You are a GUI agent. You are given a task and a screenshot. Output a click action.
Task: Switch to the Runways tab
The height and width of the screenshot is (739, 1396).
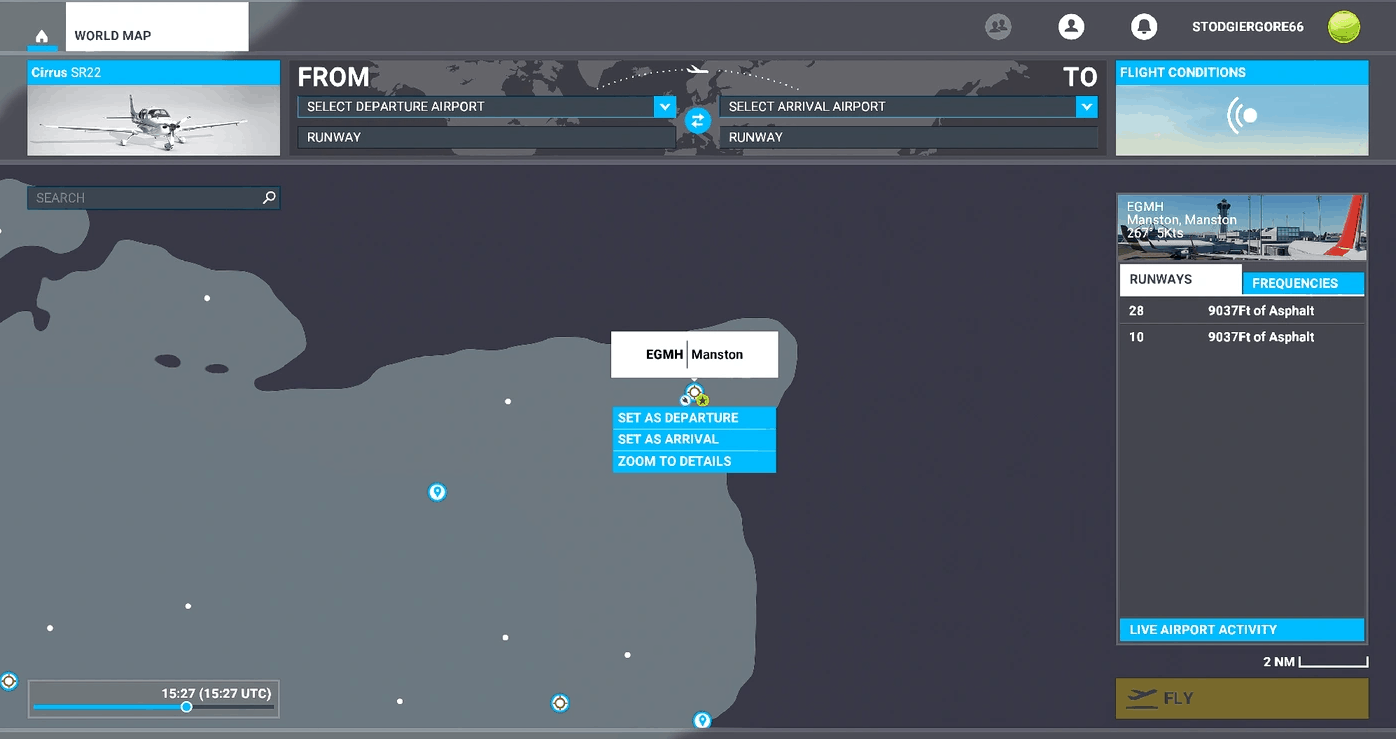(1180, 279)
